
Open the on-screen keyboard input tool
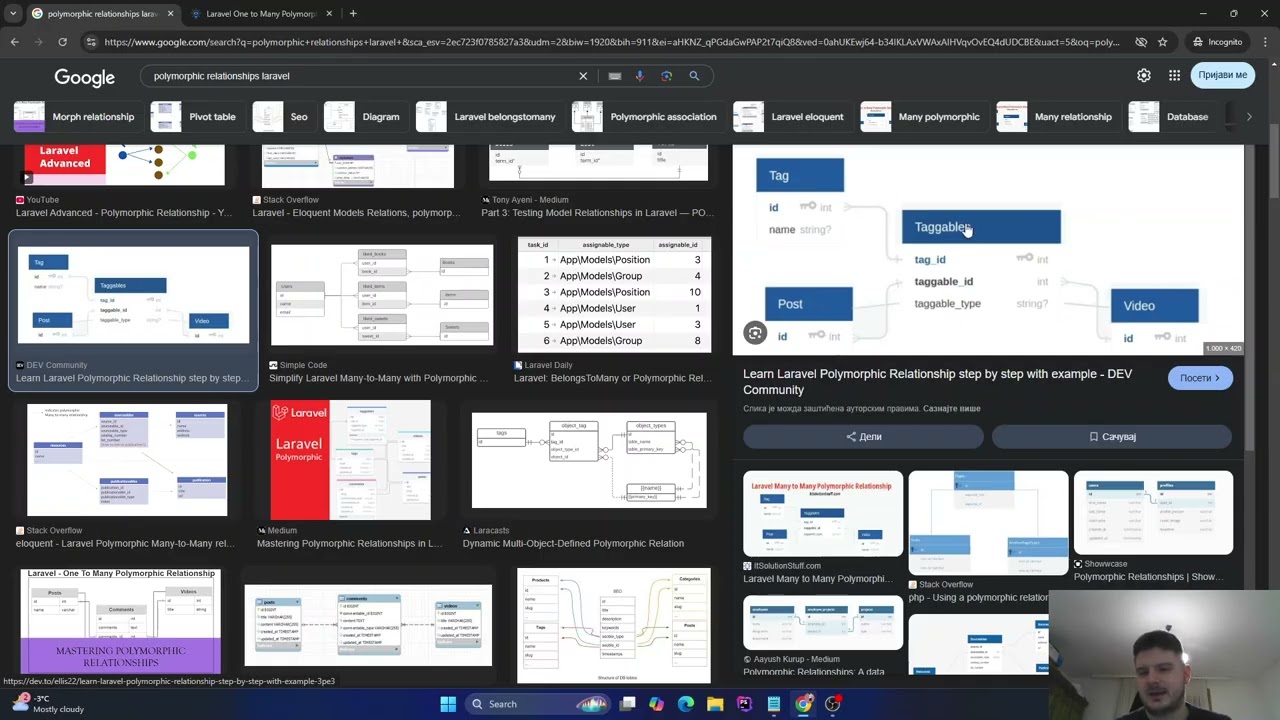point(615,76)
